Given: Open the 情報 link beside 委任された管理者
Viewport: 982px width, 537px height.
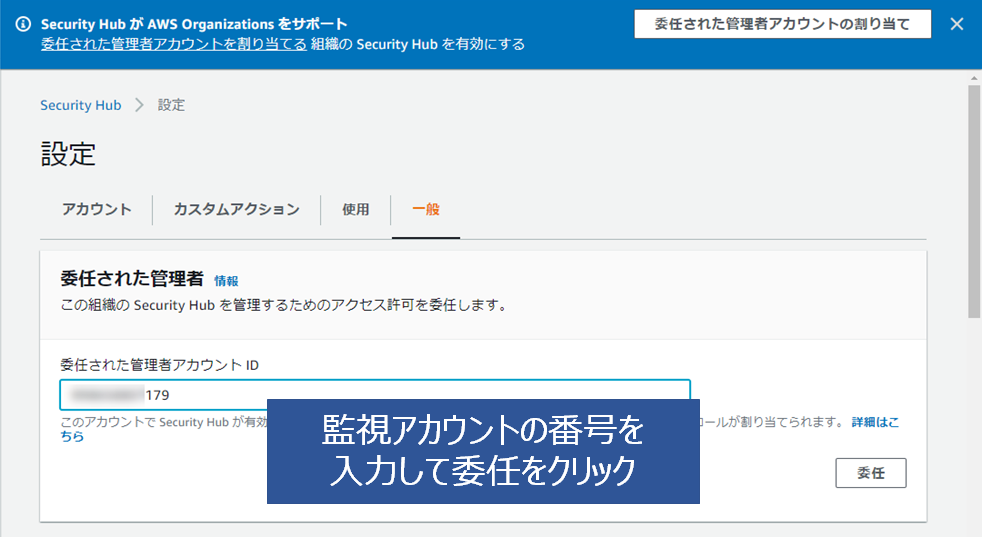Looking at the screenshot, I should [x=226, y=282].
